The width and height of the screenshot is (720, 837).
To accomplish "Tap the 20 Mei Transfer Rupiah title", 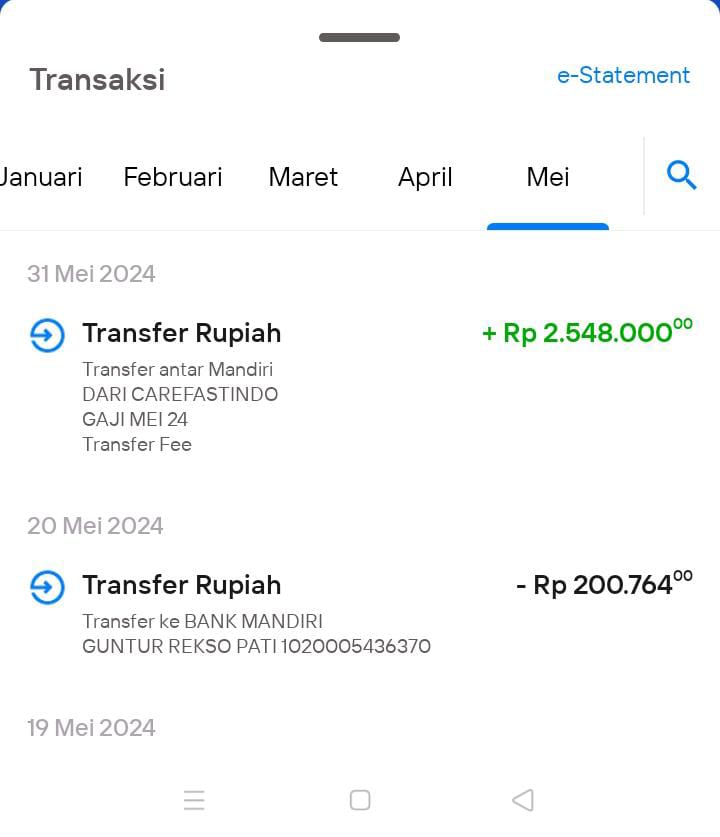I will [x=181, y=585].
